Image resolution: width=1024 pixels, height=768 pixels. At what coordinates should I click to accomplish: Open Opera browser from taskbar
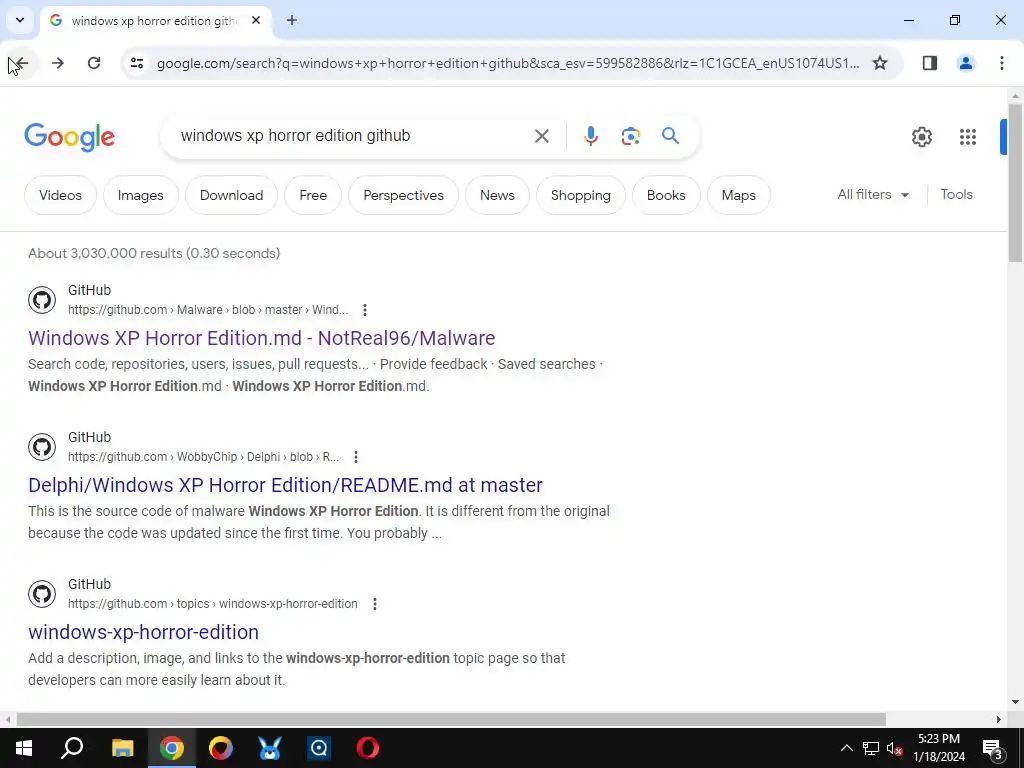tap(368, 748)
